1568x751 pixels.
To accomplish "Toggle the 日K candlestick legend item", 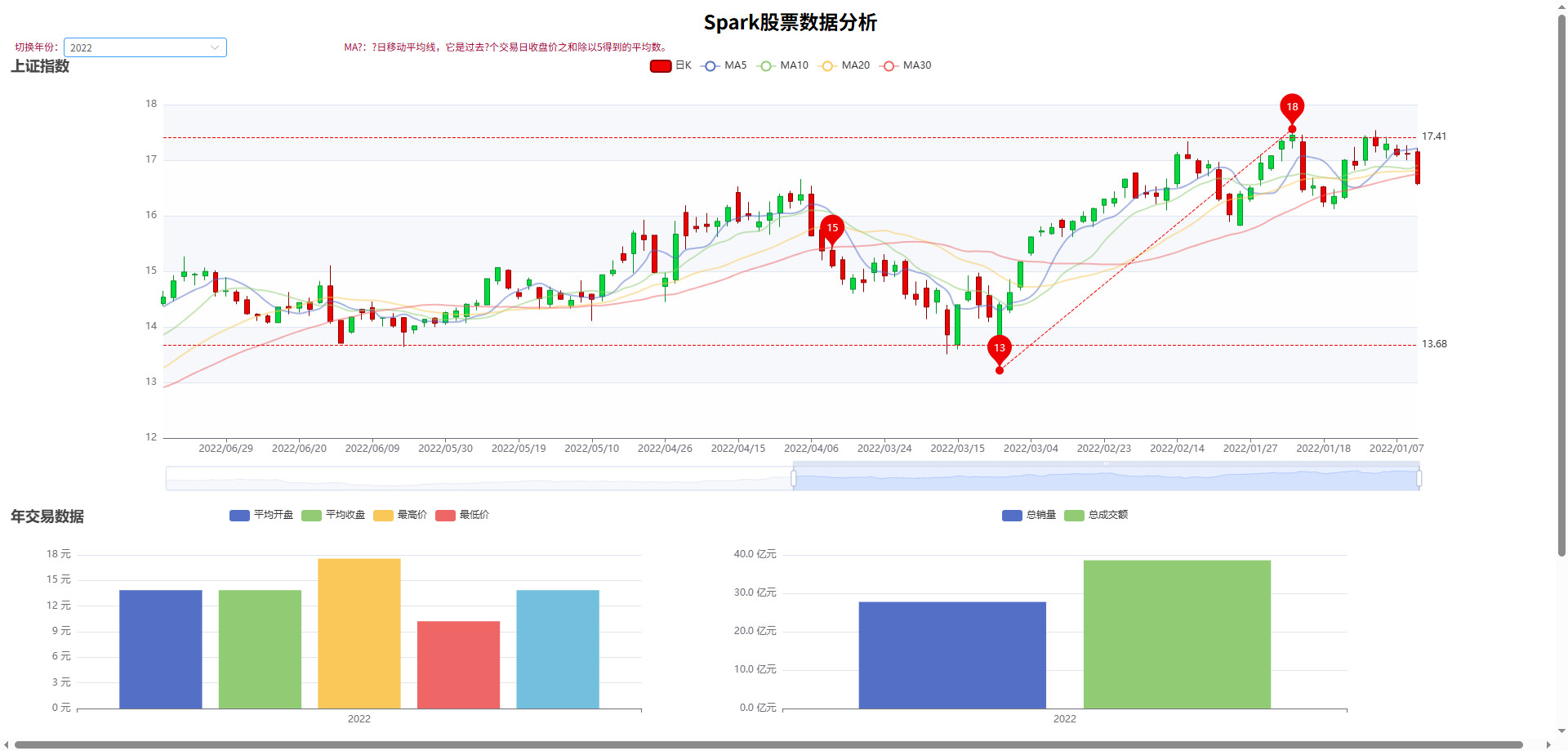I will pyautogui.click(x=670, y=65).
